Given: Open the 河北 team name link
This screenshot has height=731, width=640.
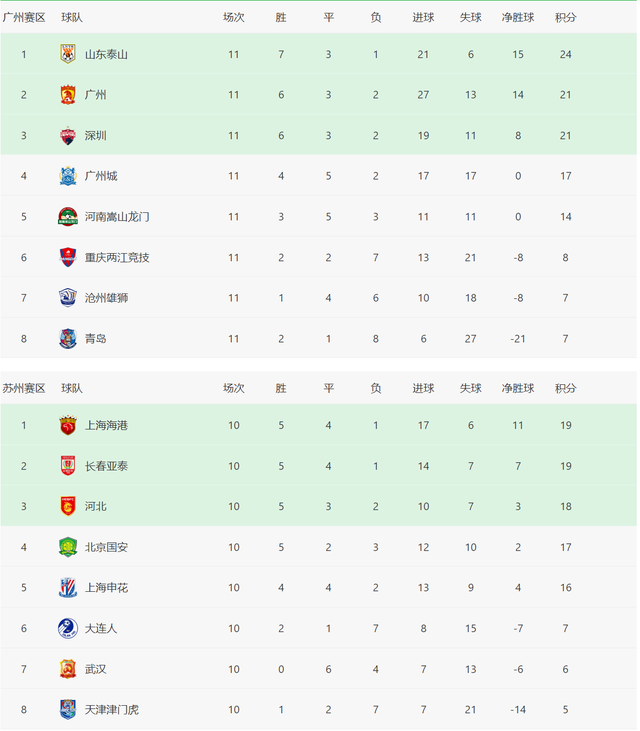Looking at the screenshot, I should point(96,506).
